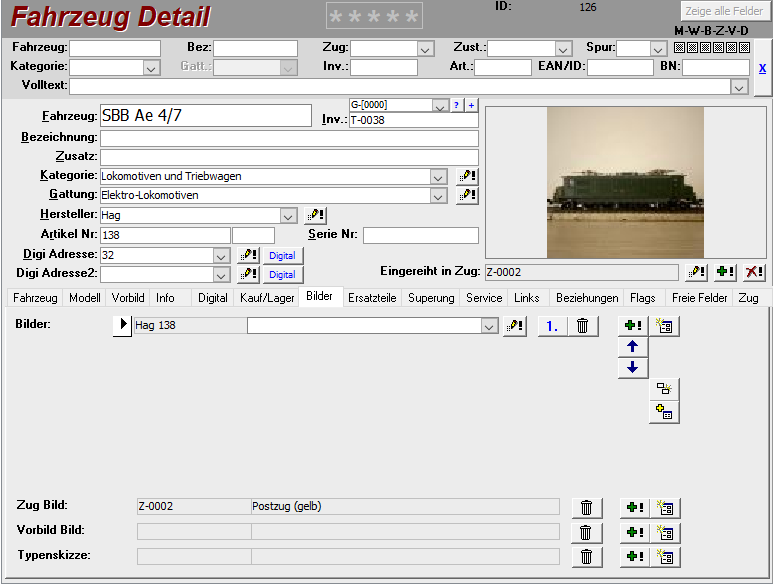Add a Zug via green plus beside Eingereiht
This screenshot has height=584, width=773.
pyautogui.click(x=725, y=272)
